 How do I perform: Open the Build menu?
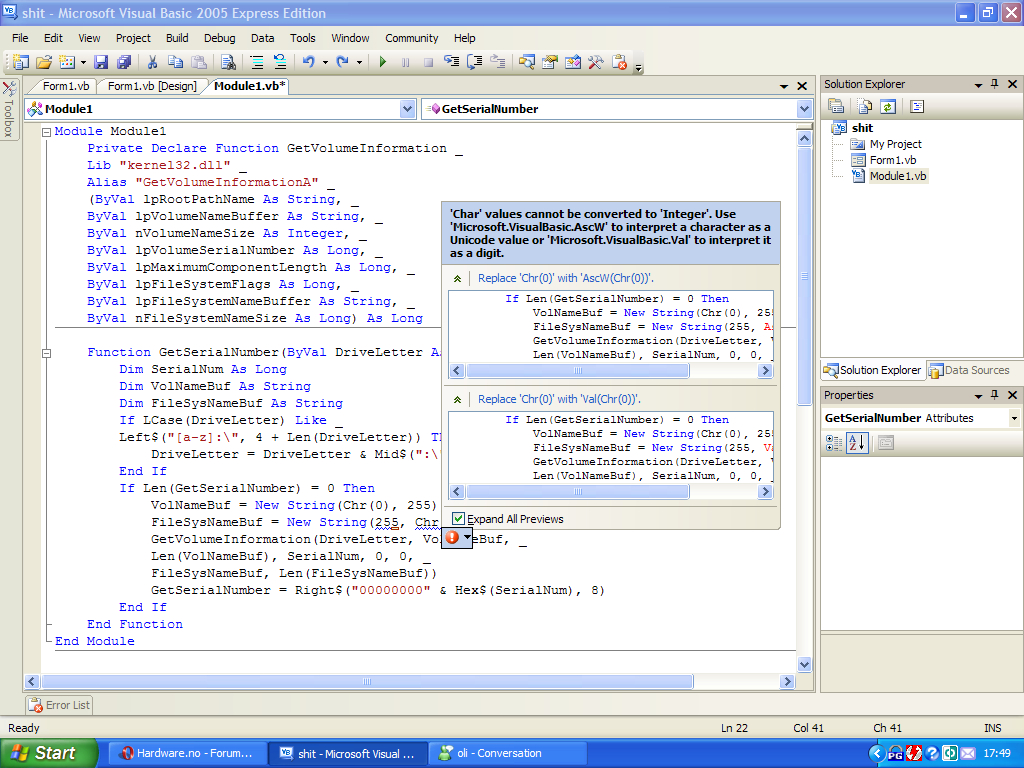click(177, 38)
